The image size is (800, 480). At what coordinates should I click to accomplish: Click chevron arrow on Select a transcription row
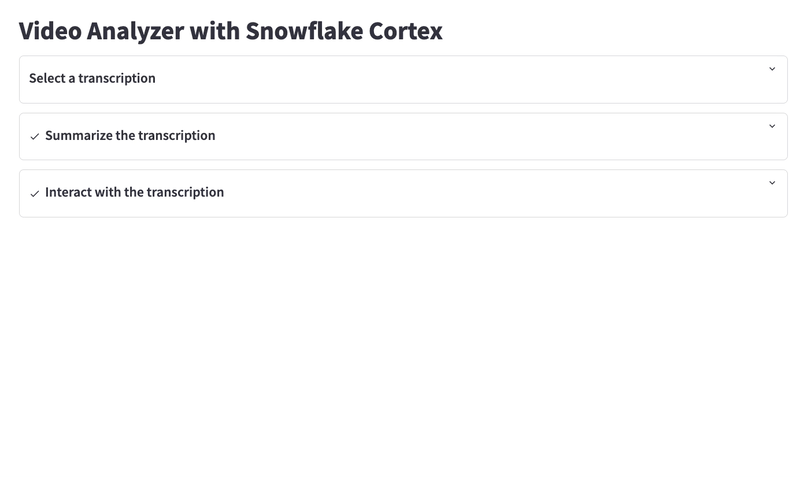[772, 69]
